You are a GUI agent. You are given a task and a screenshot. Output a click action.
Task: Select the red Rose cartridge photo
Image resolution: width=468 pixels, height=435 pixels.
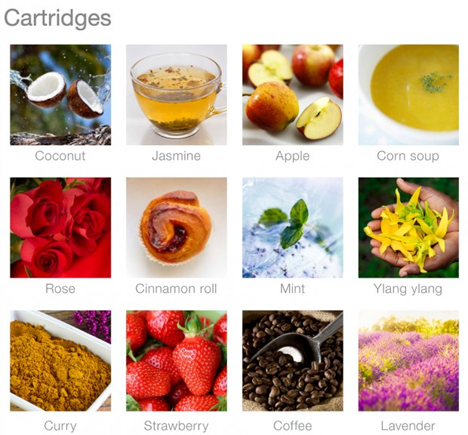point(60,228)
